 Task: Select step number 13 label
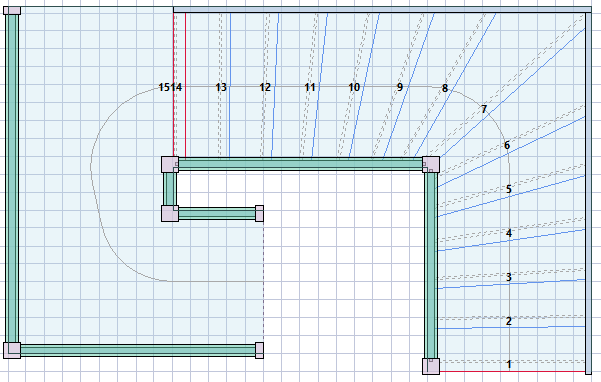tap(221, 87)
